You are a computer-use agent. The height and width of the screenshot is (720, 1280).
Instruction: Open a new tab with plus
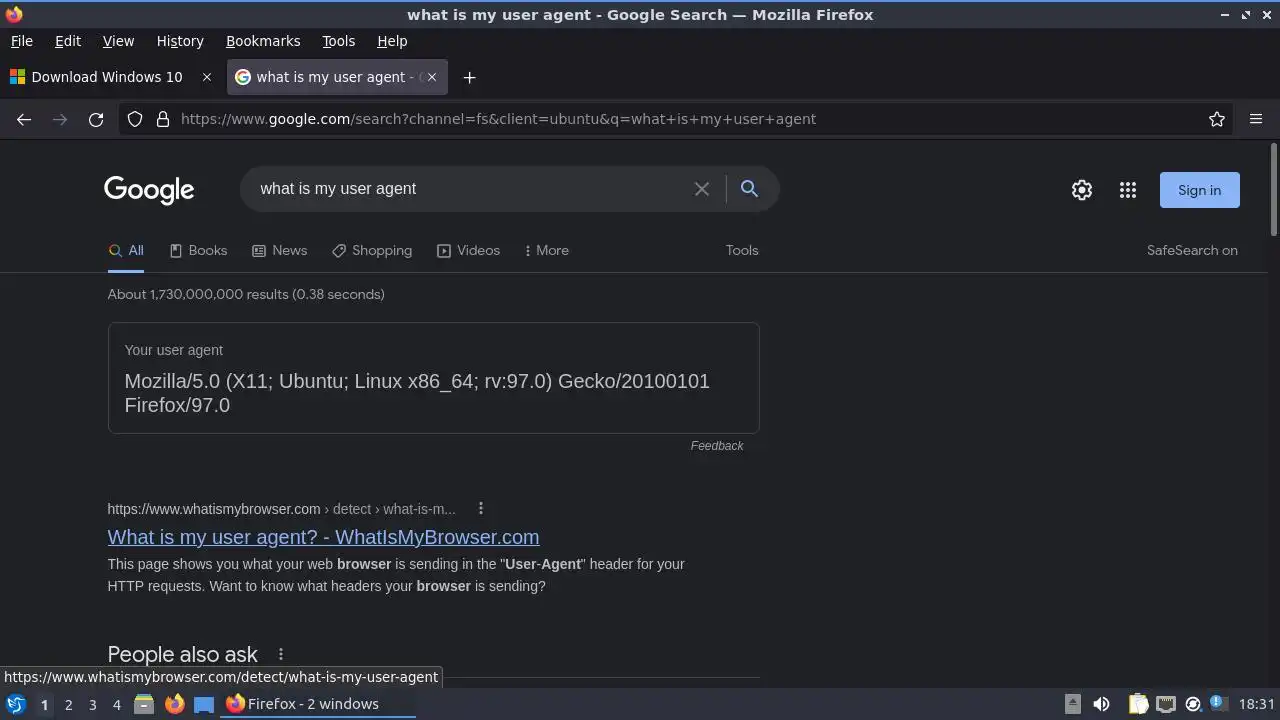click(469, 77)
